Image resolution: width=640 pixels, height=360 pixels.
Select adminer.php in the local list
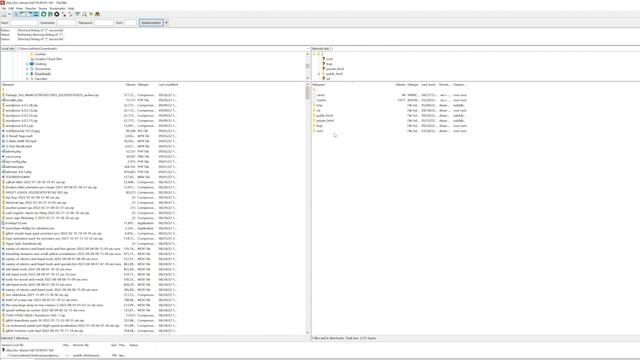[x=14, y=167]
